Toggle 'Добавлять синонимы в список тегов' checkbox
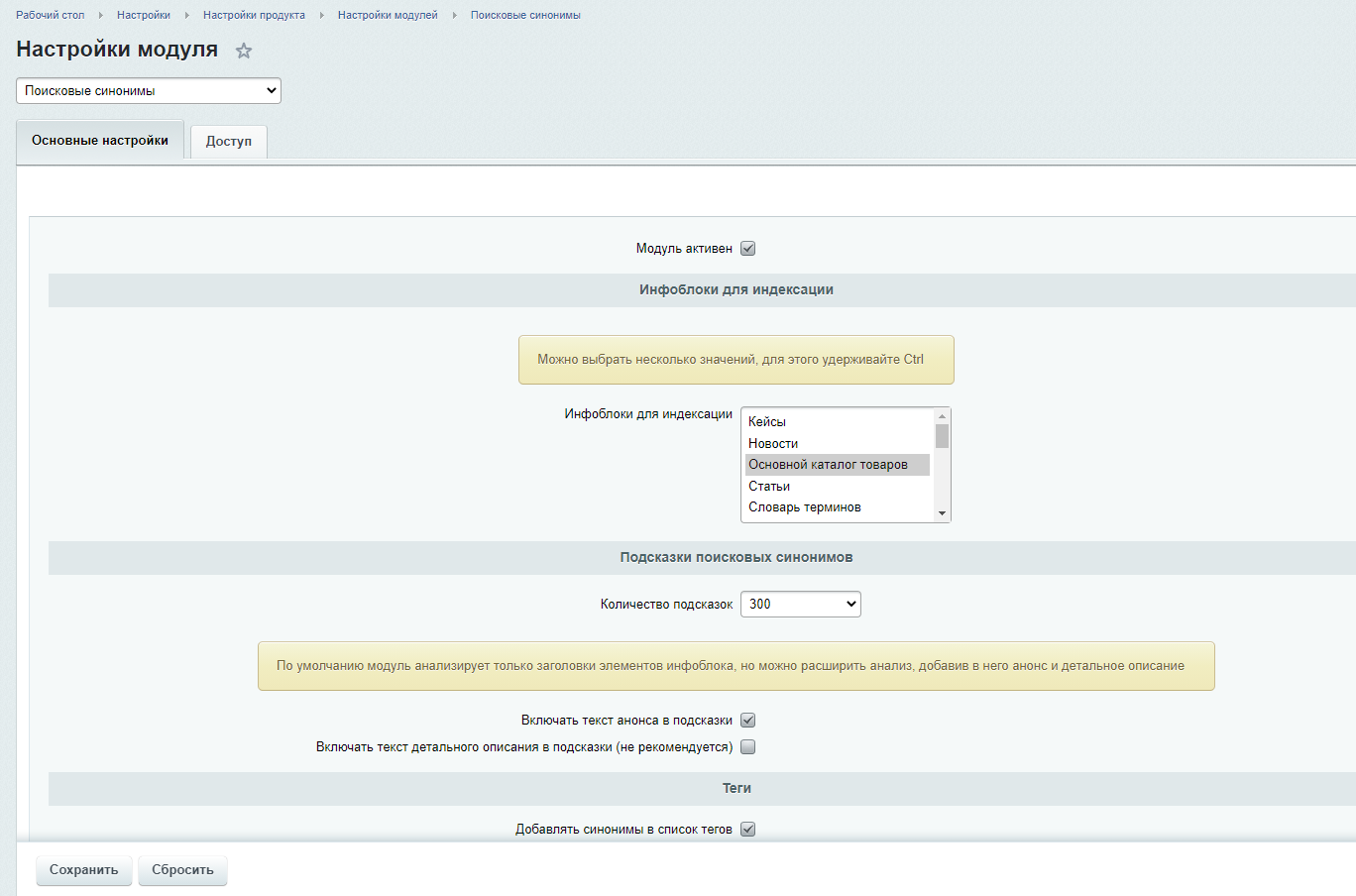The image size is (1356, 896). point(748,830)
